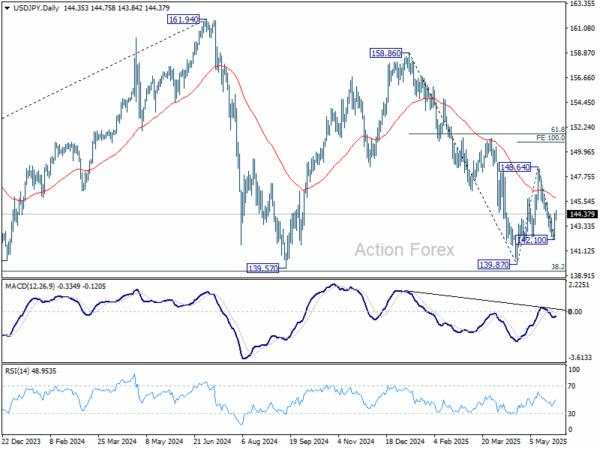
Task: Click the 100 value on RSI scale
Action: coord(574,370)
